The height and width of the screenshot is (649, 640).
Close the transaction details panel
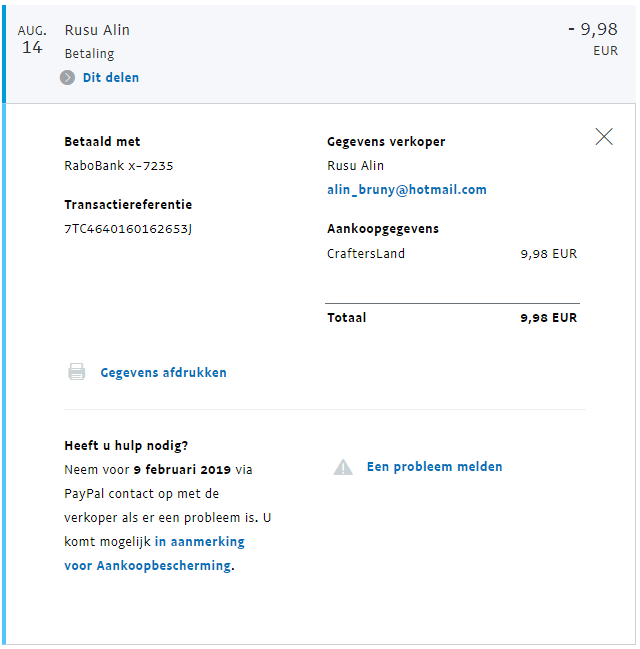pyautogui.click(x=604, y=137)
